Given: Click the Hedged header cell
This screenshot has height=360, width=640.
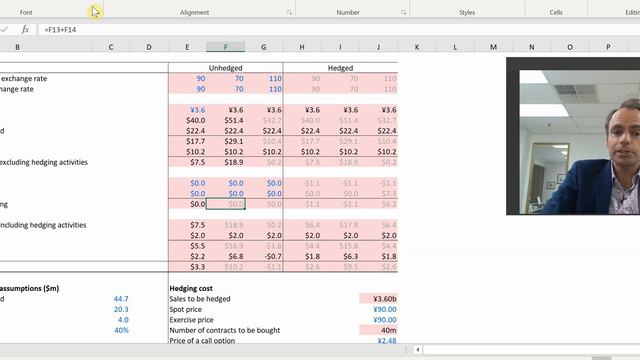Looking at the screenshot, I should pos(340,68).
